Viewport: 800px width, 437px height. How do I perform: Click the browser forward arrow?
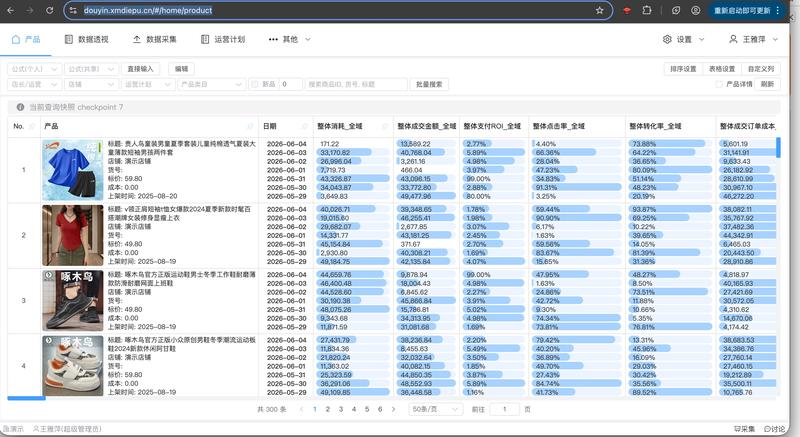pyautogui.click(x=30, y=10)
